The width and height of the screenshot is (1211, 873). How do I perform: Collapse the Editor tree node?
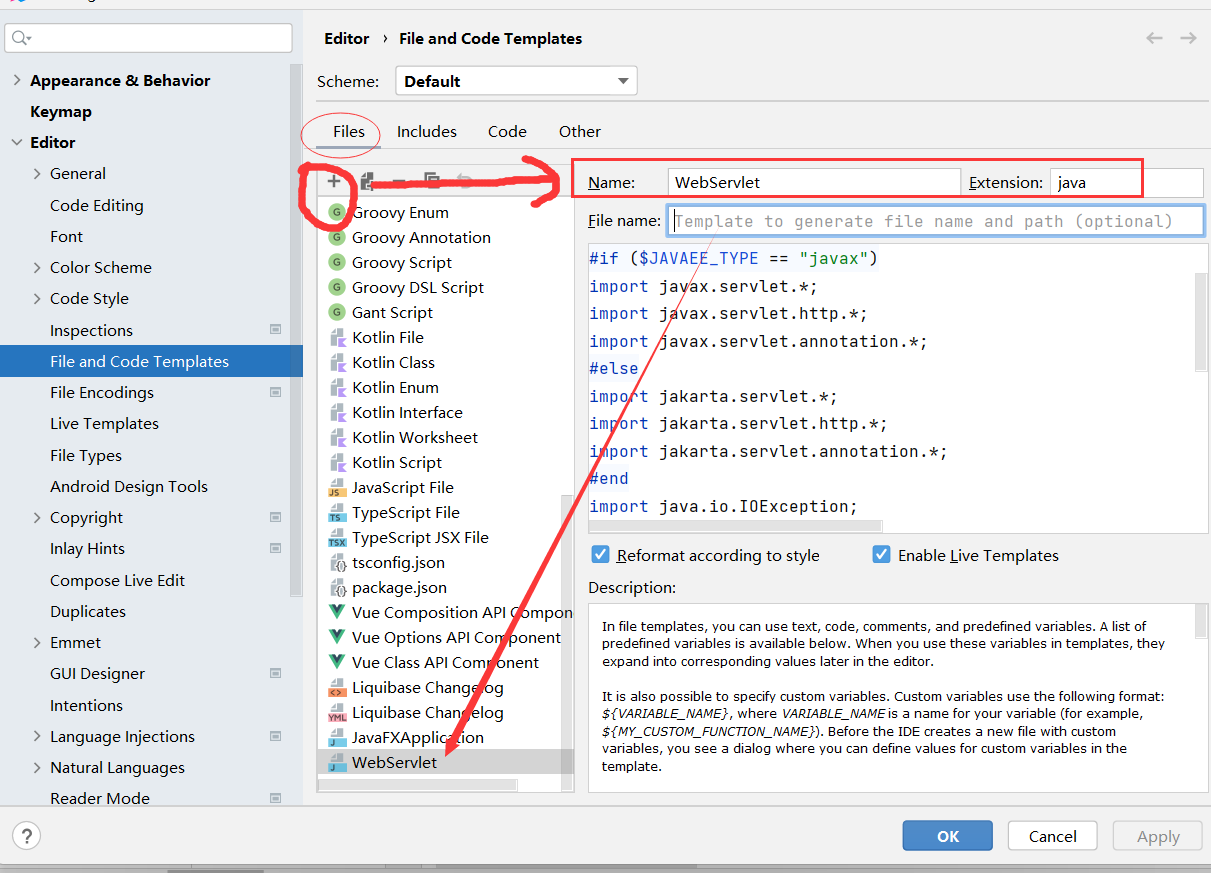[x=17, y=142]
